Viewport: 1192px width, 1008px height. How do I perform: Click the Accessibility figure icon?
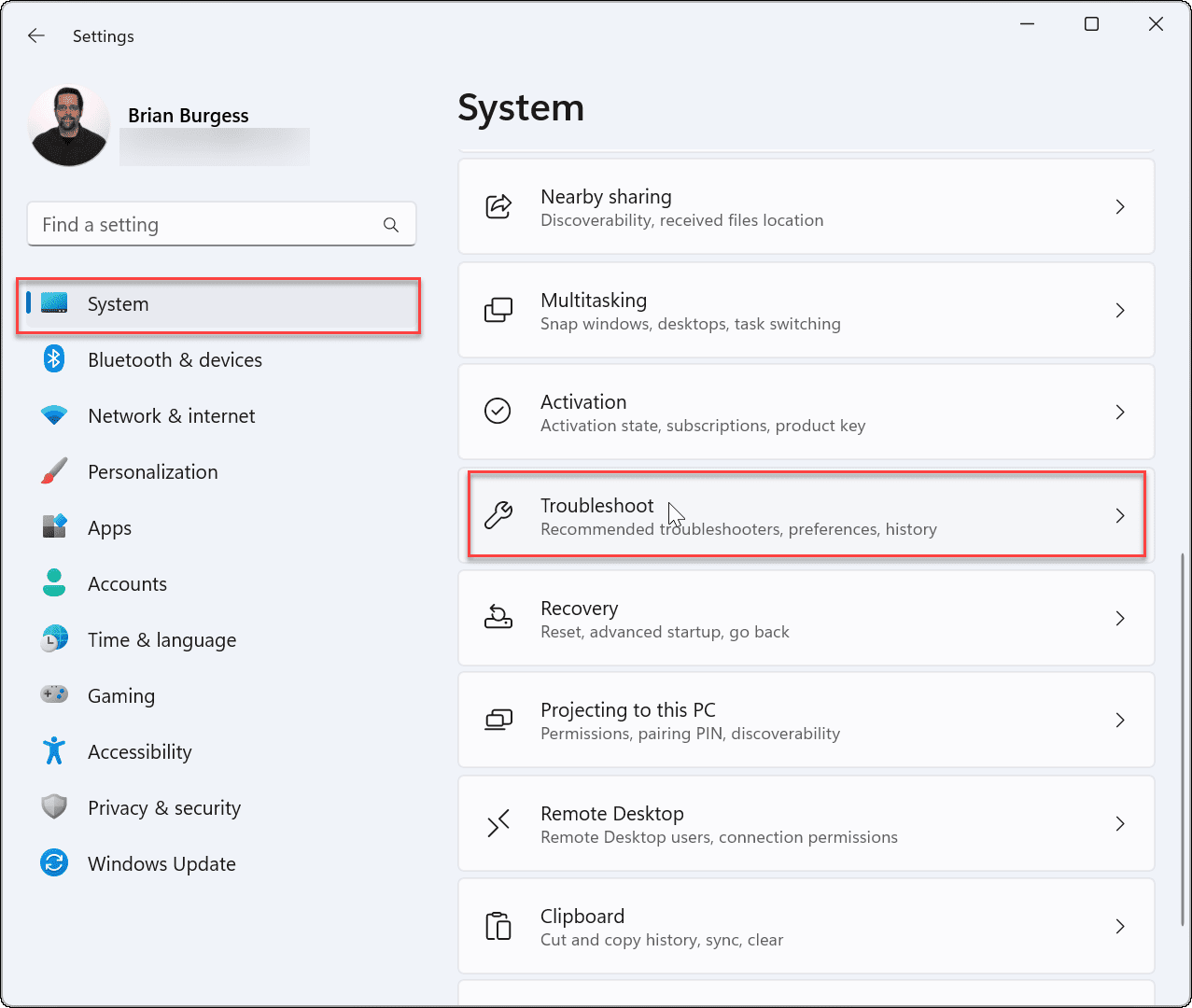coord(54,751)
